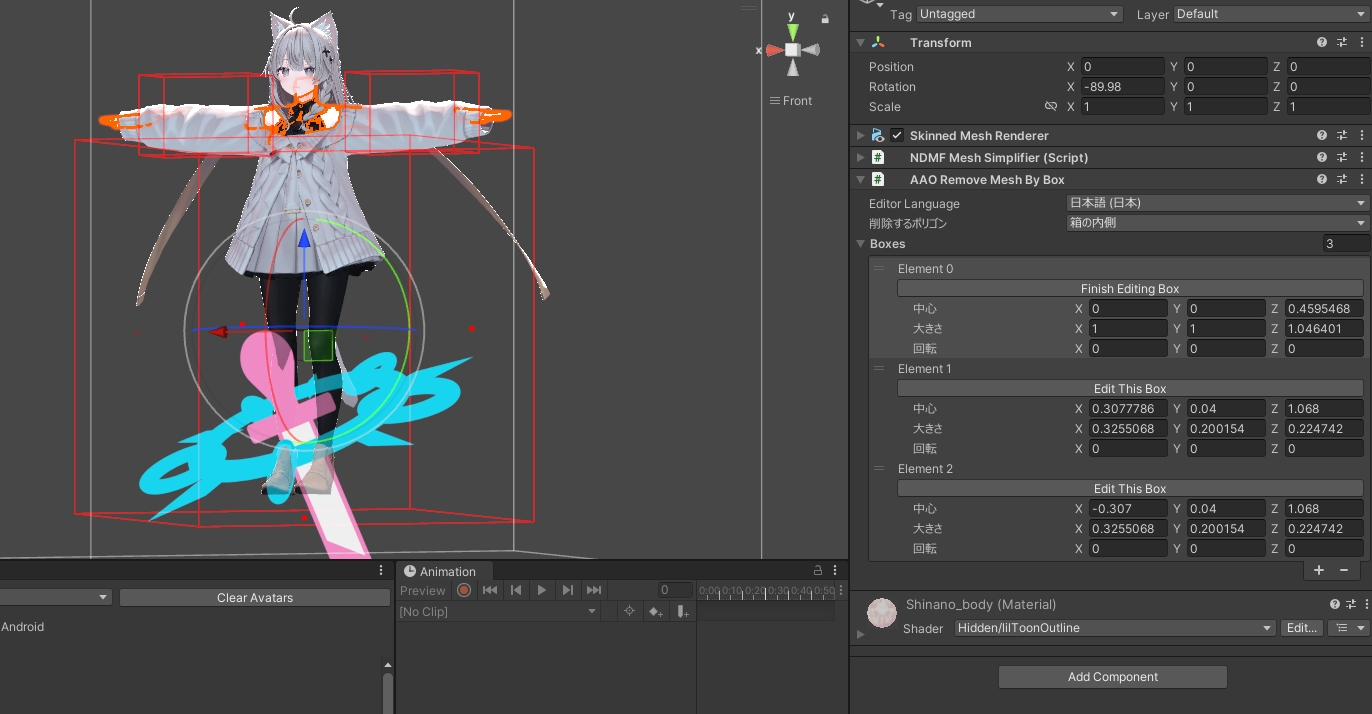
Task: Open AAO Remove Mesh By Box three-dot menu
Action: [x=1360, y=179]
